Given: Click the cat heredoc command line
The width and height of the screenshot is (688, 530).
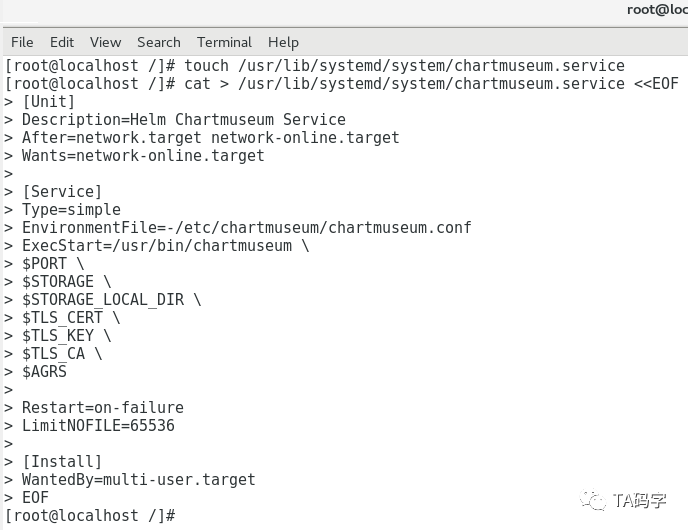Looking at the screenshot, I should pyautogui.click(x=341, y=84).
